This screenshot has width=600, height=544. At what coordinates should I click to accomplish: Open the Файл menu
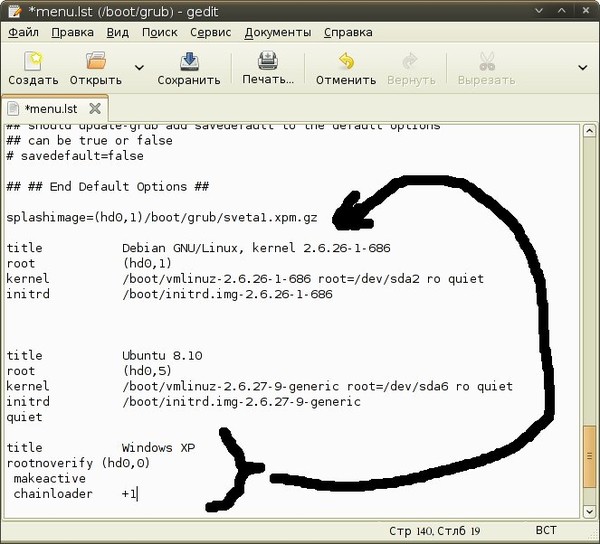(23, 33)
